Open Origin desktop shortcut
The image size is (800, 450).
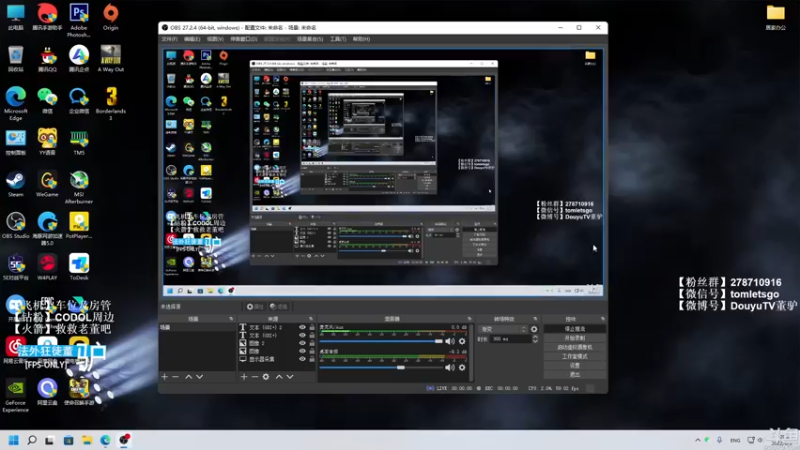pyautogui.click(x=110, y=17)
